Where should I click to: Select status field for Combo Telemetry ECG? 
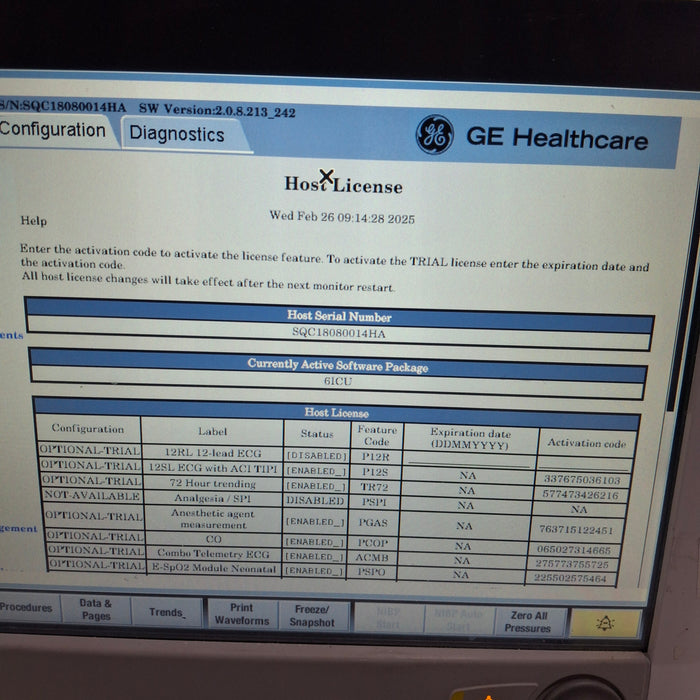[316, 556]
